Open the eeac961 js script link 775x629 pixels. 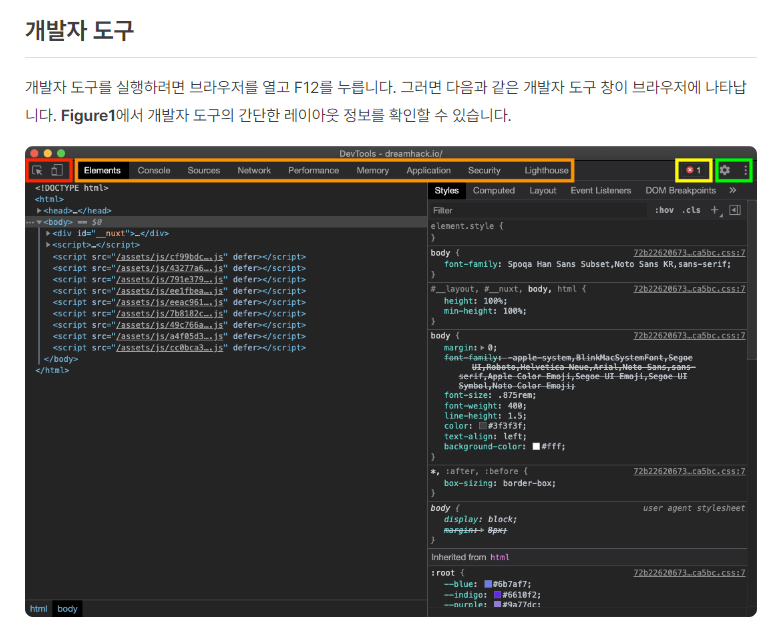(x=169, y=302)
